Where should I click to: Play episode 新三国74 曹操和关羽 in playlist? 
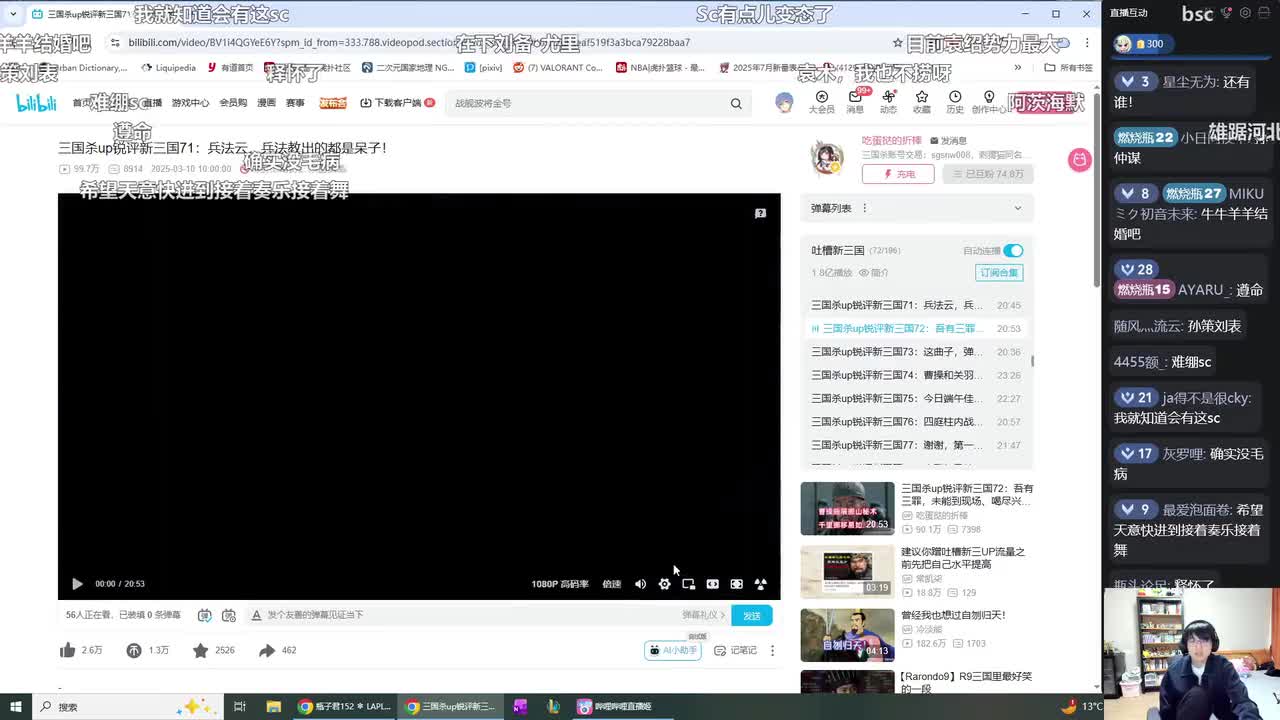(x=916, y=375)
